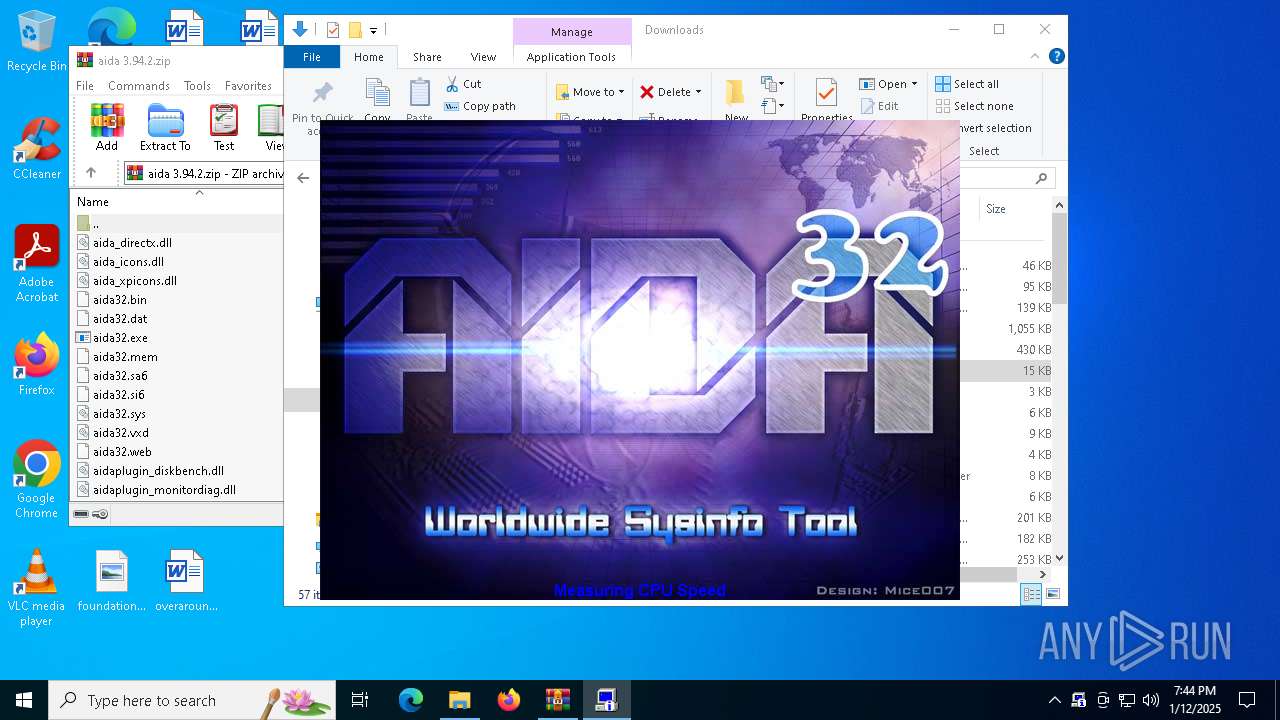Screen dimensions: 1280x720
Task: Click the Add icon in WinRAR toolbar
Action: [x=107, y=126]
